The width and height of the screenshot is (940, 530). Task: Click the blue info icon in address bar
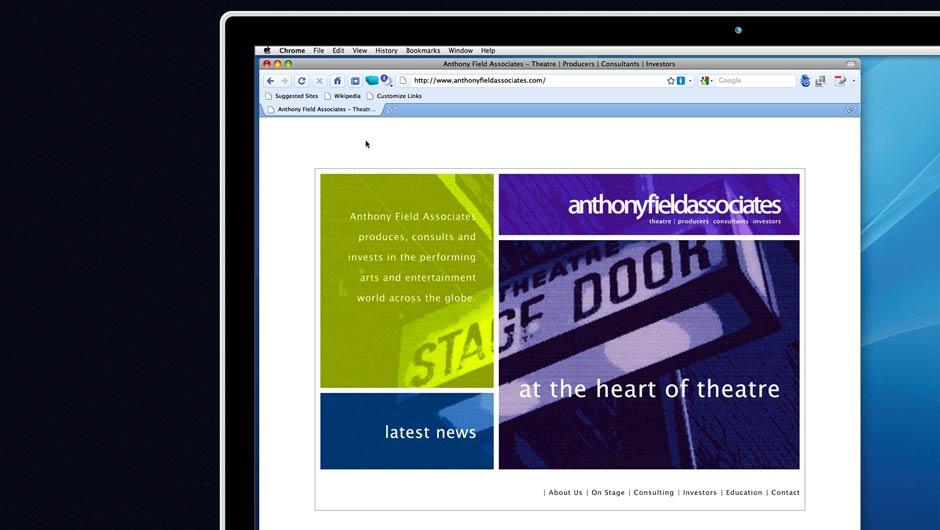[x=680, y=80]
